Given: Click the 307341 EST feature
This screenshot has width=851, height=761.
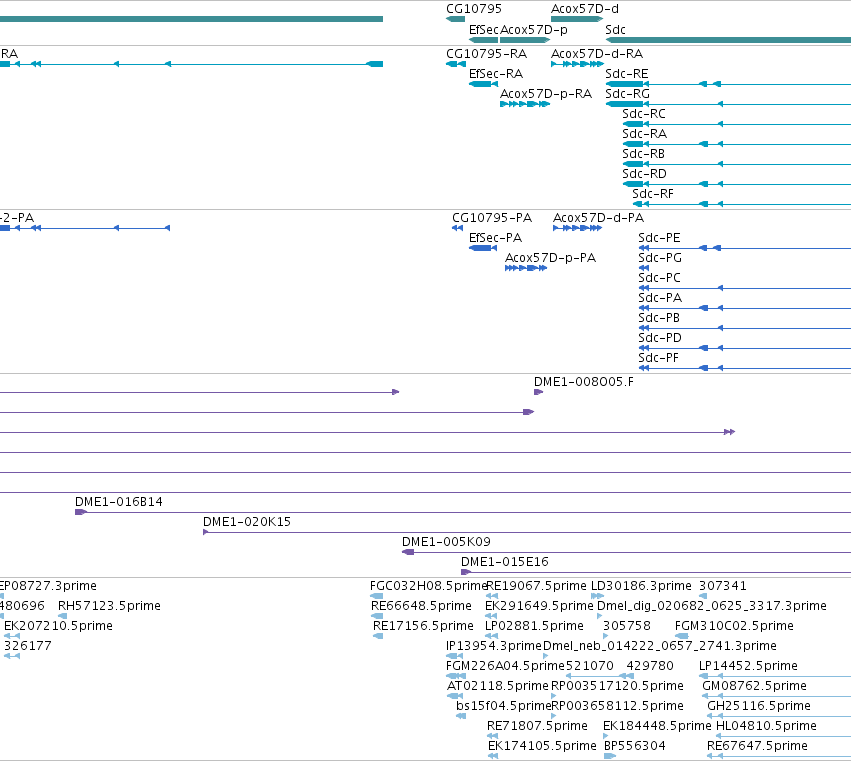Looking at the screenshot, I should [703, 596].
